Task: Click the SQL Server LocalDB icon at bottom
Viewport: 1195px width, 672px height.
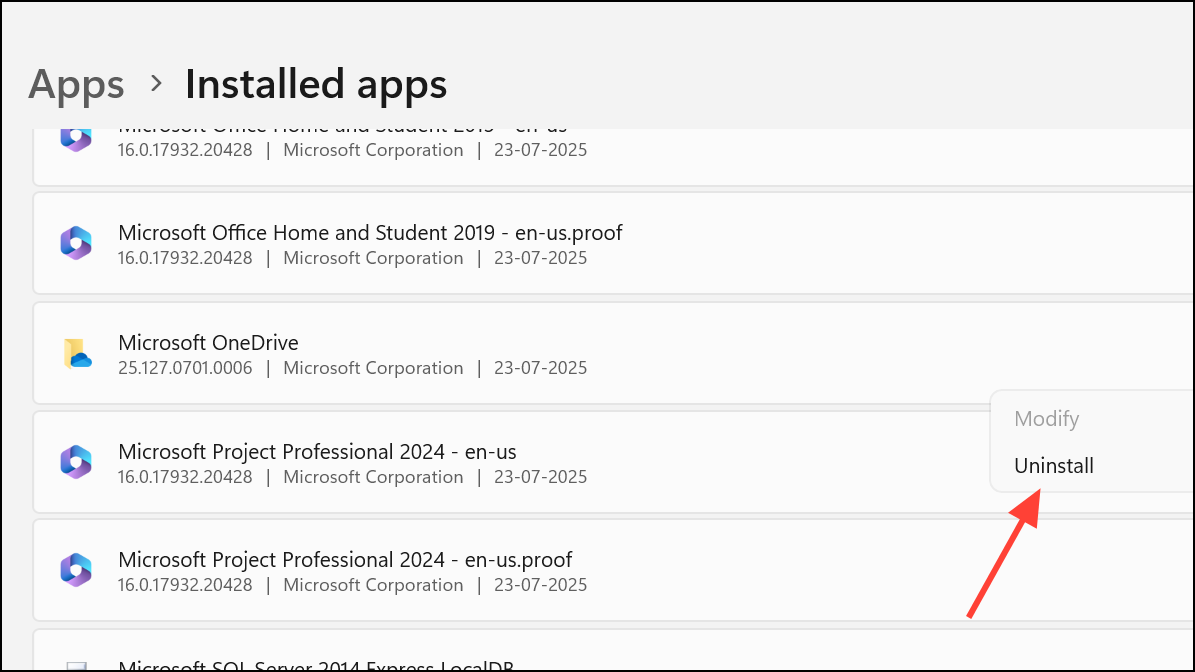Action: pyautogui.click(x=76, y=664)
